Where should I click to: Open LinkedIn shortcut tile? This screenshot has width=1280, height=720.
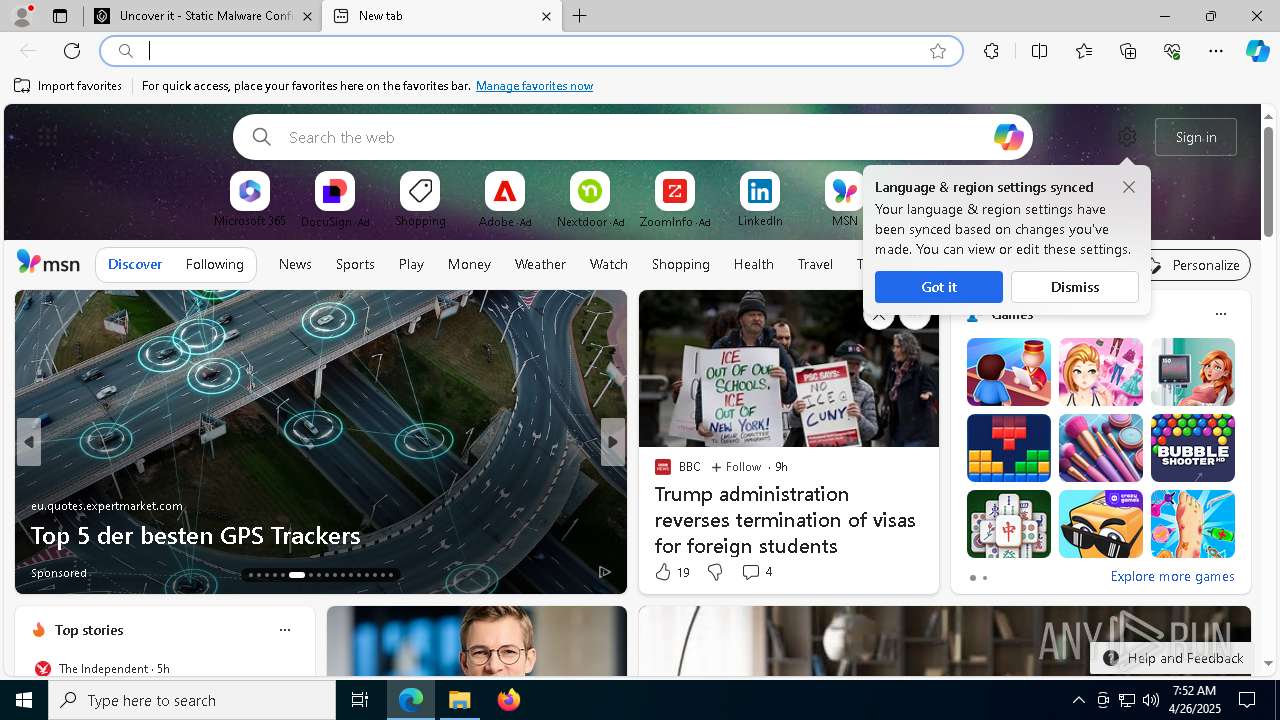point(760,200)
